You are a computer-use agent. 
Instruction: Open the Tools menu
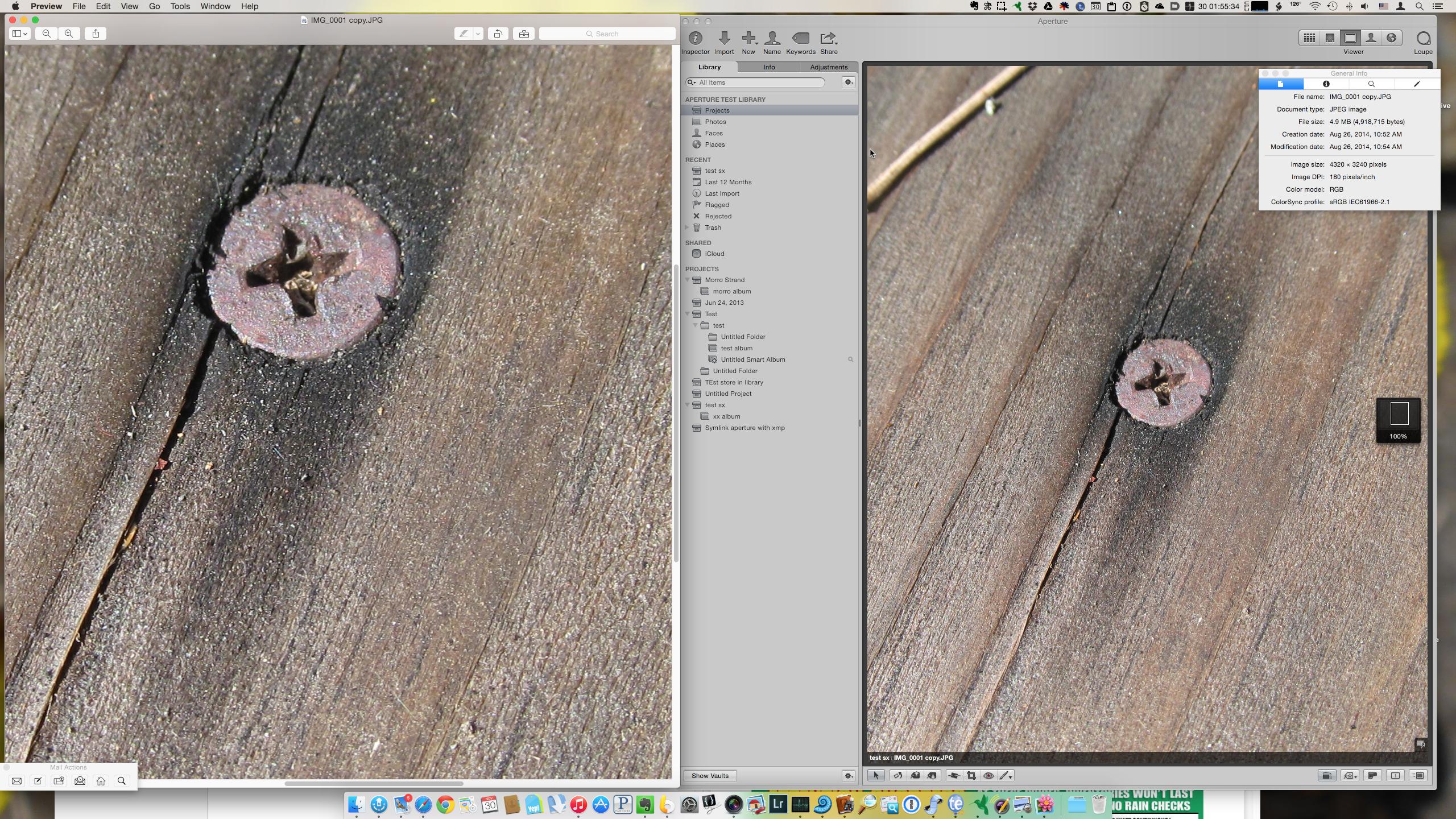tap(180, 6)
